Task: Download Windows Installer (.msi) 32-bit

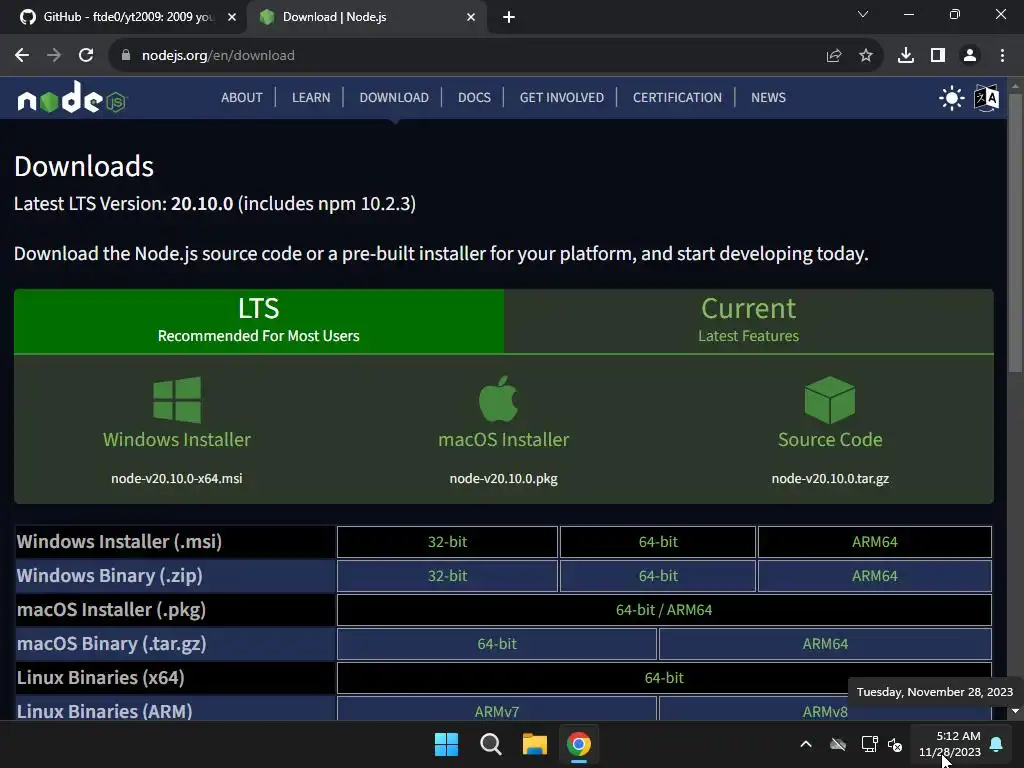Action: 447,541
